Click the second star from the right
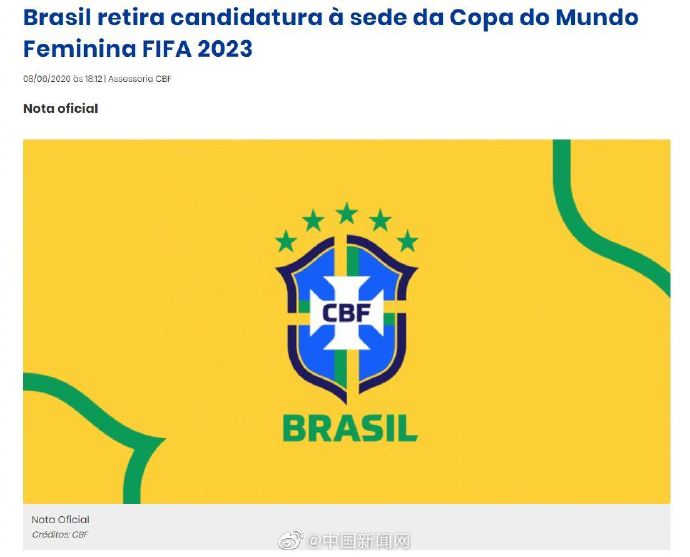This screenshot has width=690, height=557. point(380,220)
